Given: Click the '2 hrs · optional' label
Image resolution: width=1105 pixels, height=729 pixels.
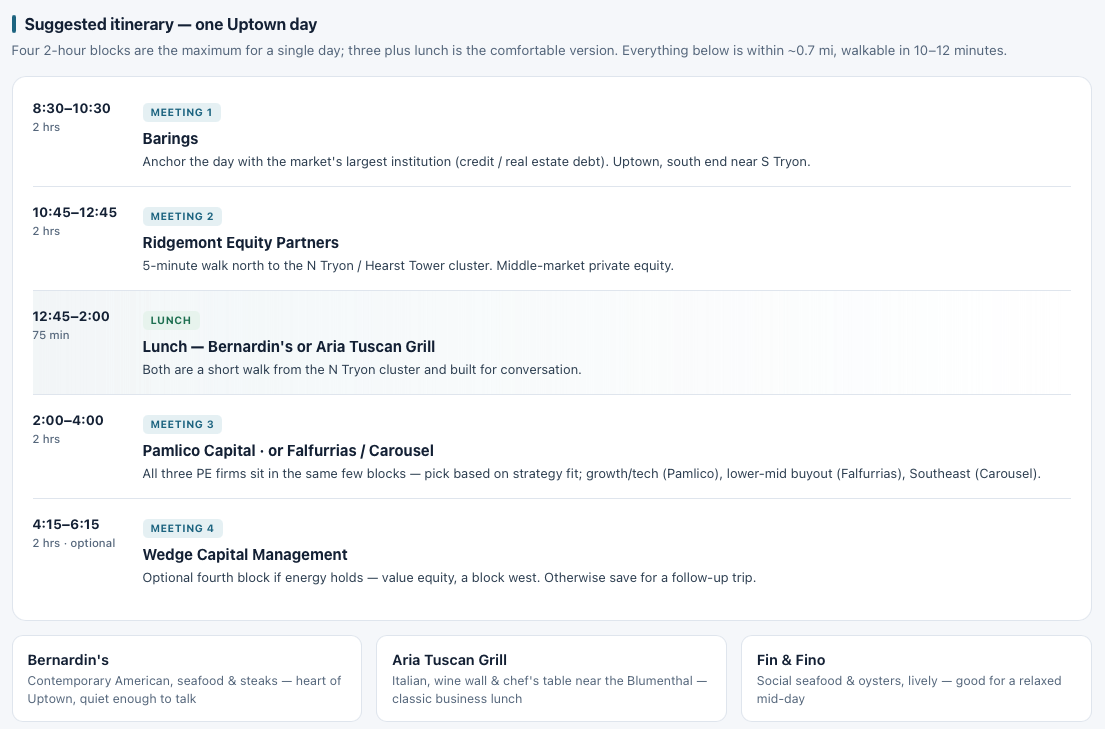Looking at the screenshot, I should point(73,543).
